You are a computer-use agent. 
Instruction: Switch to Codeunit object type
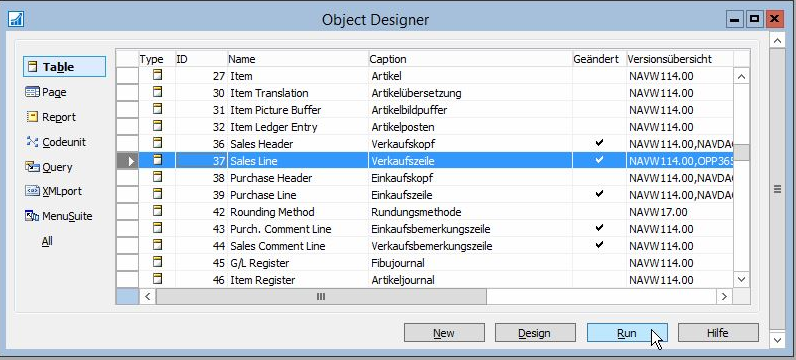(56, 142)
